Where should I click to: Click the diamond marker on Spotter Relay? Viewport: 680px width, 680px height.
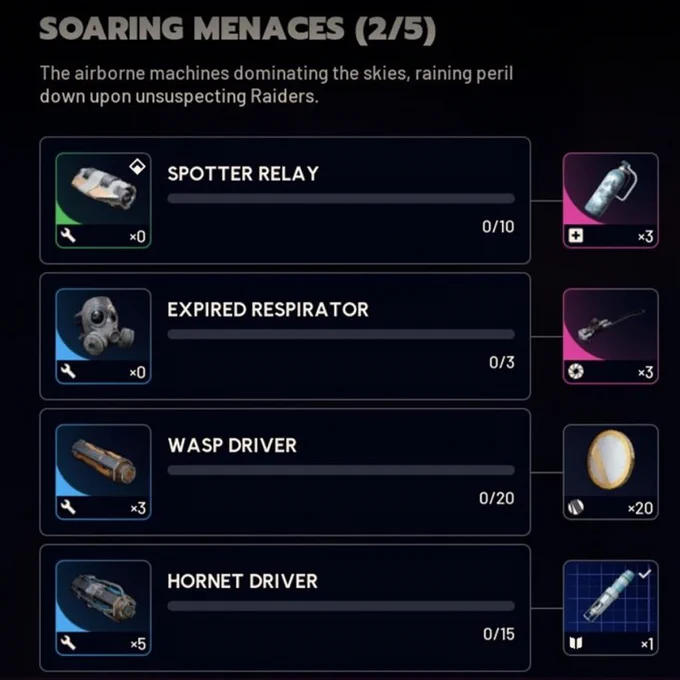pyautogui.click(x=137, y=167)
